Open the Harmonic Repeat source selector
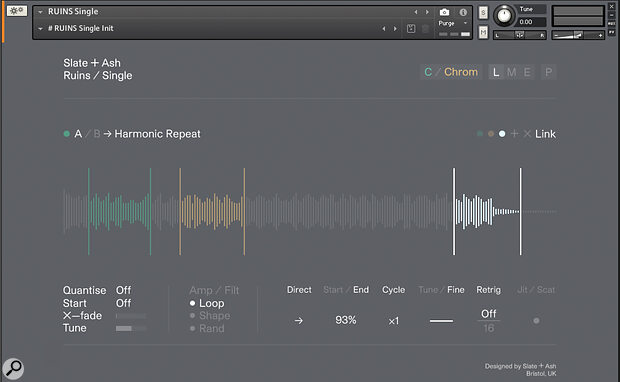Image resolution: width=620 pixels, height=382 pixels. 157,134
